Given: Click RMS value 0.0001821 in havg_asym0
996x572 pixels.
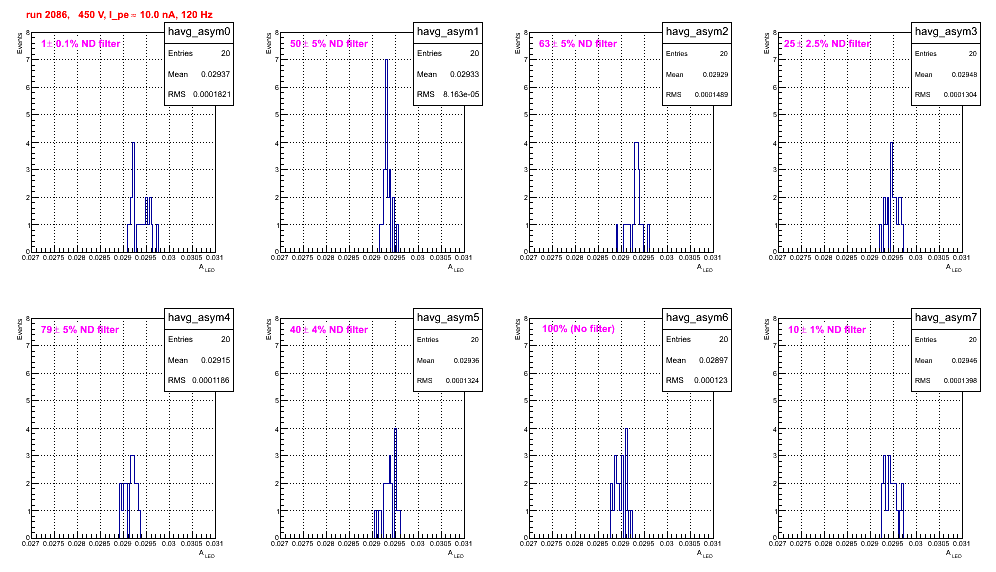Looking at the screenshot, I should [212, 95].
